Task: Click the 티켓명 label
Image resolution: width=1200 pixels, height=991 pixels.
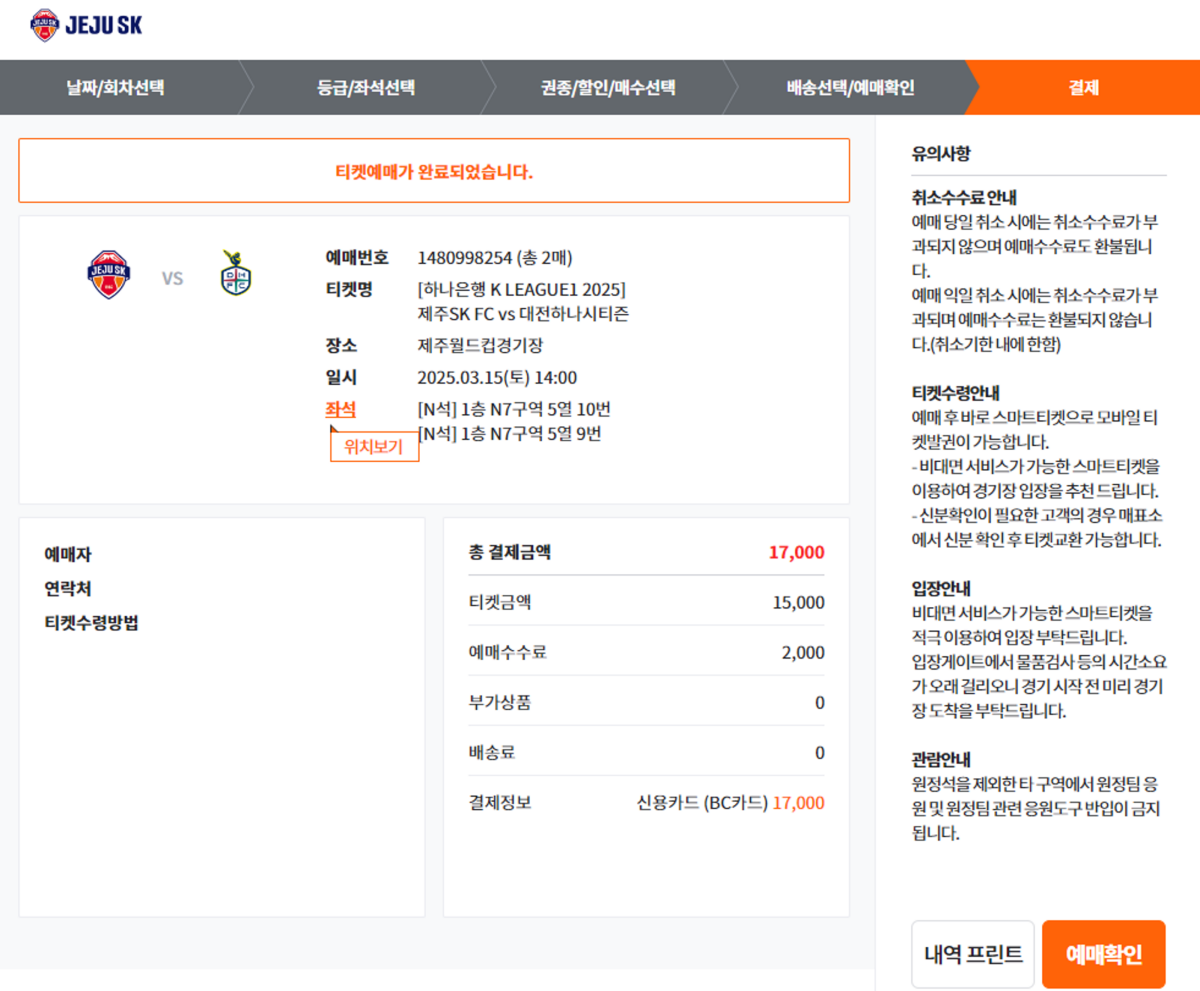Action: (348, 290)
